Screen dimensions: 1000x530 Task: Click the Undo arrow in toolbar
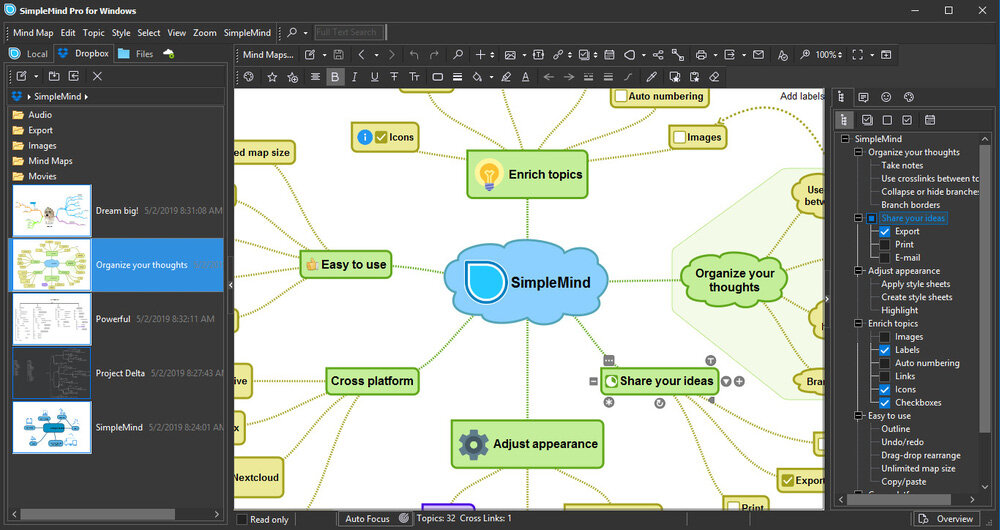pyautogui.click(x=414, y=55)
